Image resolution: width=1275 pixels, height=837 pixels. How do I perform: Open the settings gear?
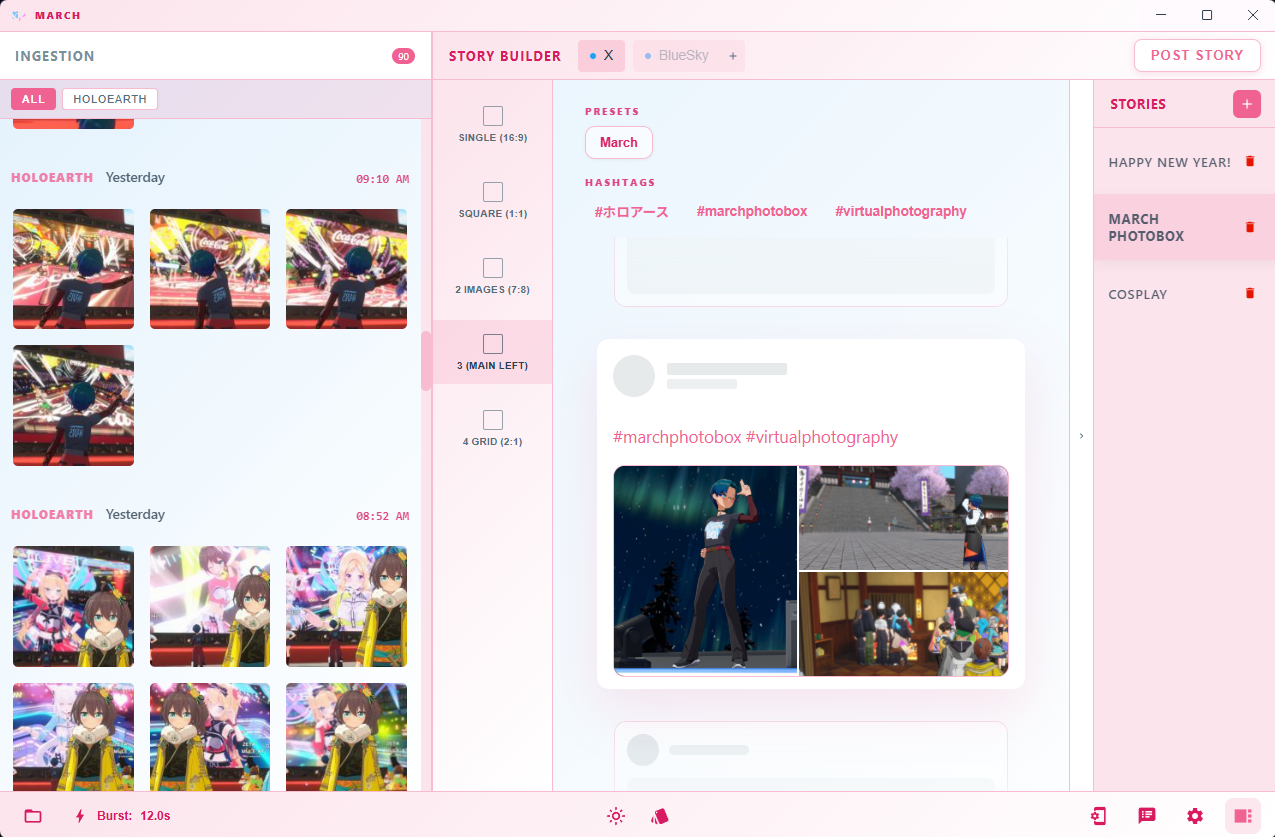point(1194,815)
